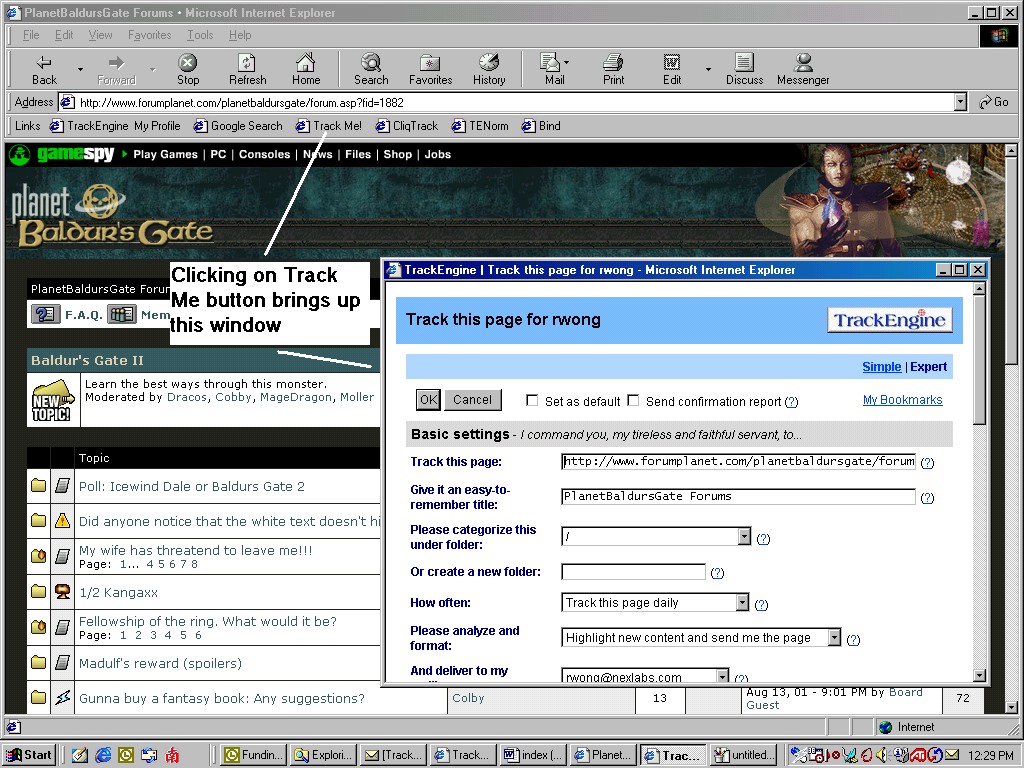
Task: Click the New Topic megaphone icon
Action: click(52, 400)
